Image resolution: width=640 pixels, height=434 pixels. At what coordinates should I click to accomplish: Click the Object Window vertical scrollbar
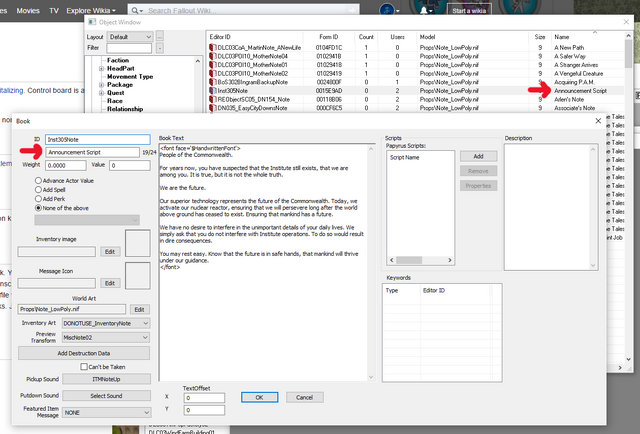[x=628, y=198]
